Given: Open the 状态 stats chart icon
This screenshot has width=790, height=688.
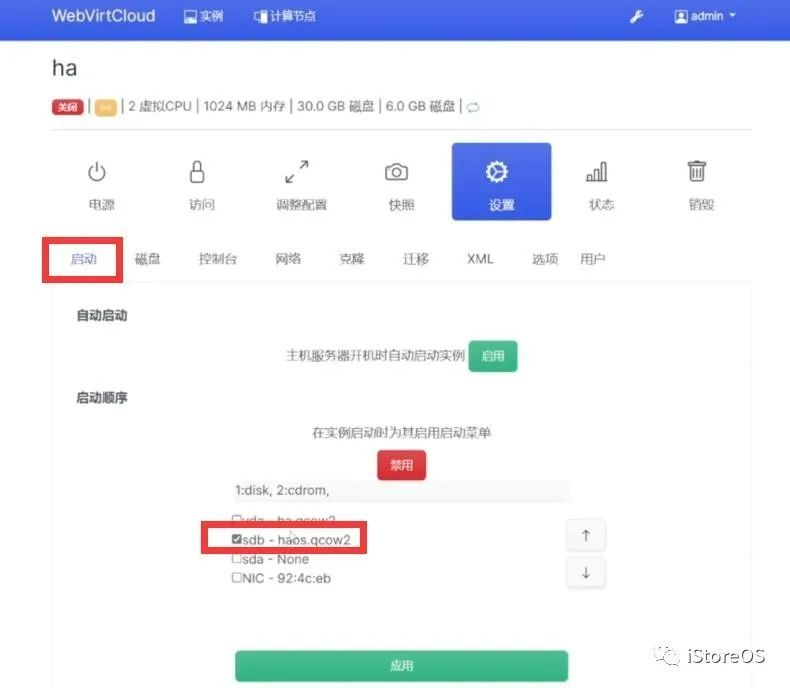Looking at the screenshot, I should [597, 172].
